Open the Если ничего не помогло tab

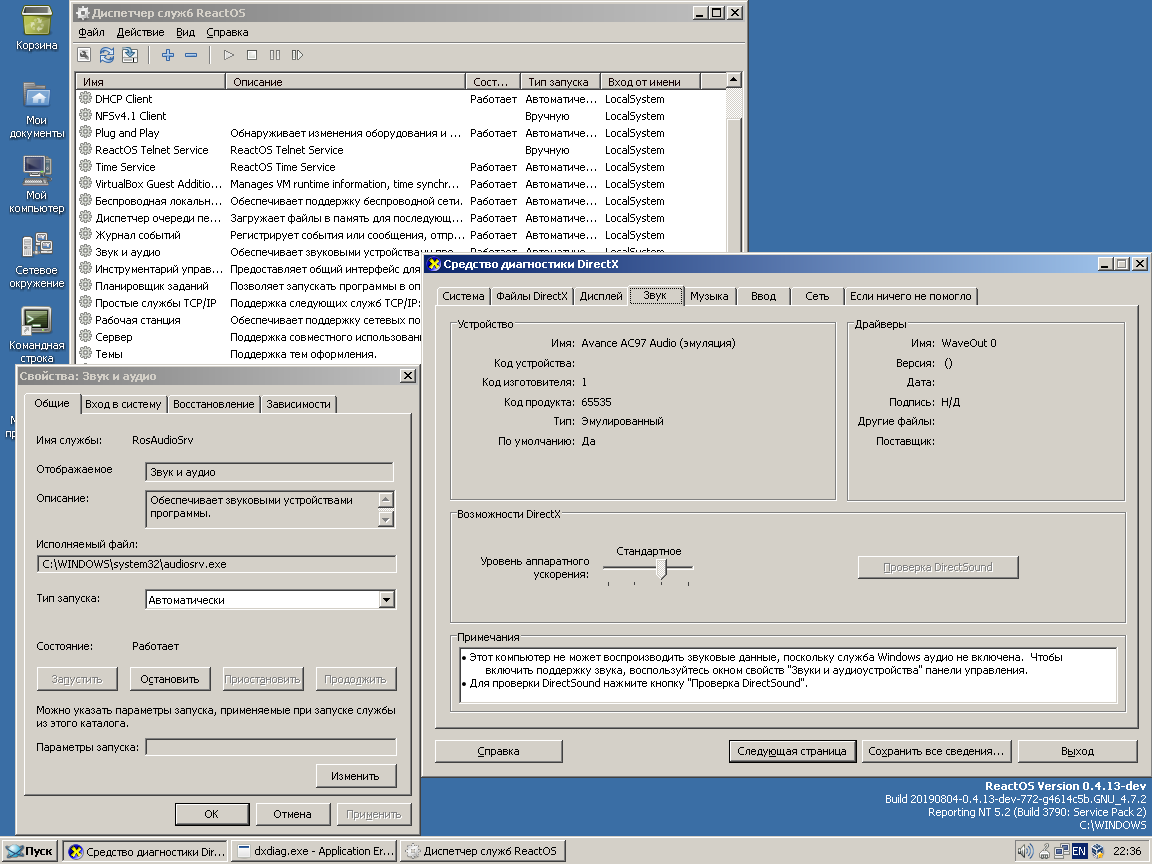pos(910,296)
